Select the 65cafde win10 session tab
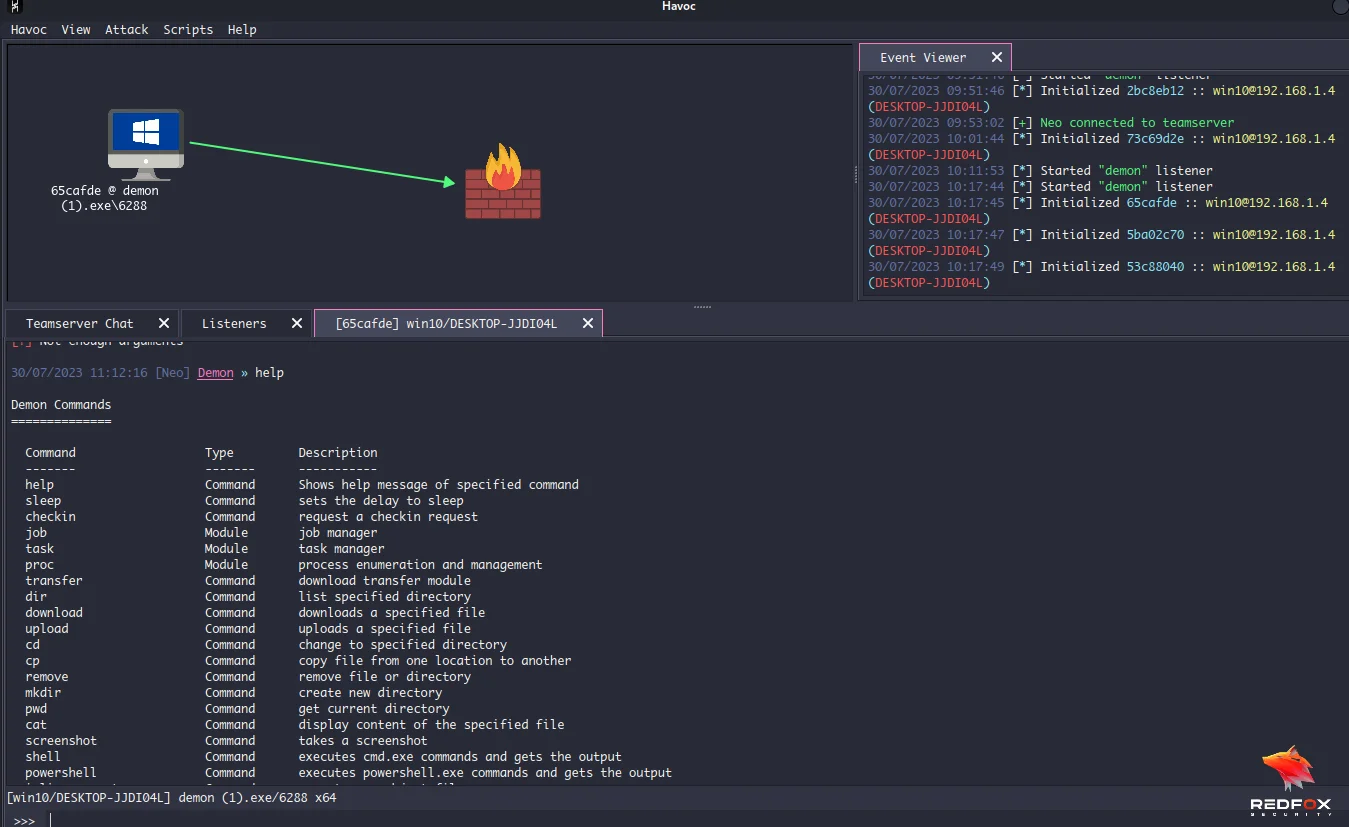This screenshot has height=827, width=1349. point(450,323)
